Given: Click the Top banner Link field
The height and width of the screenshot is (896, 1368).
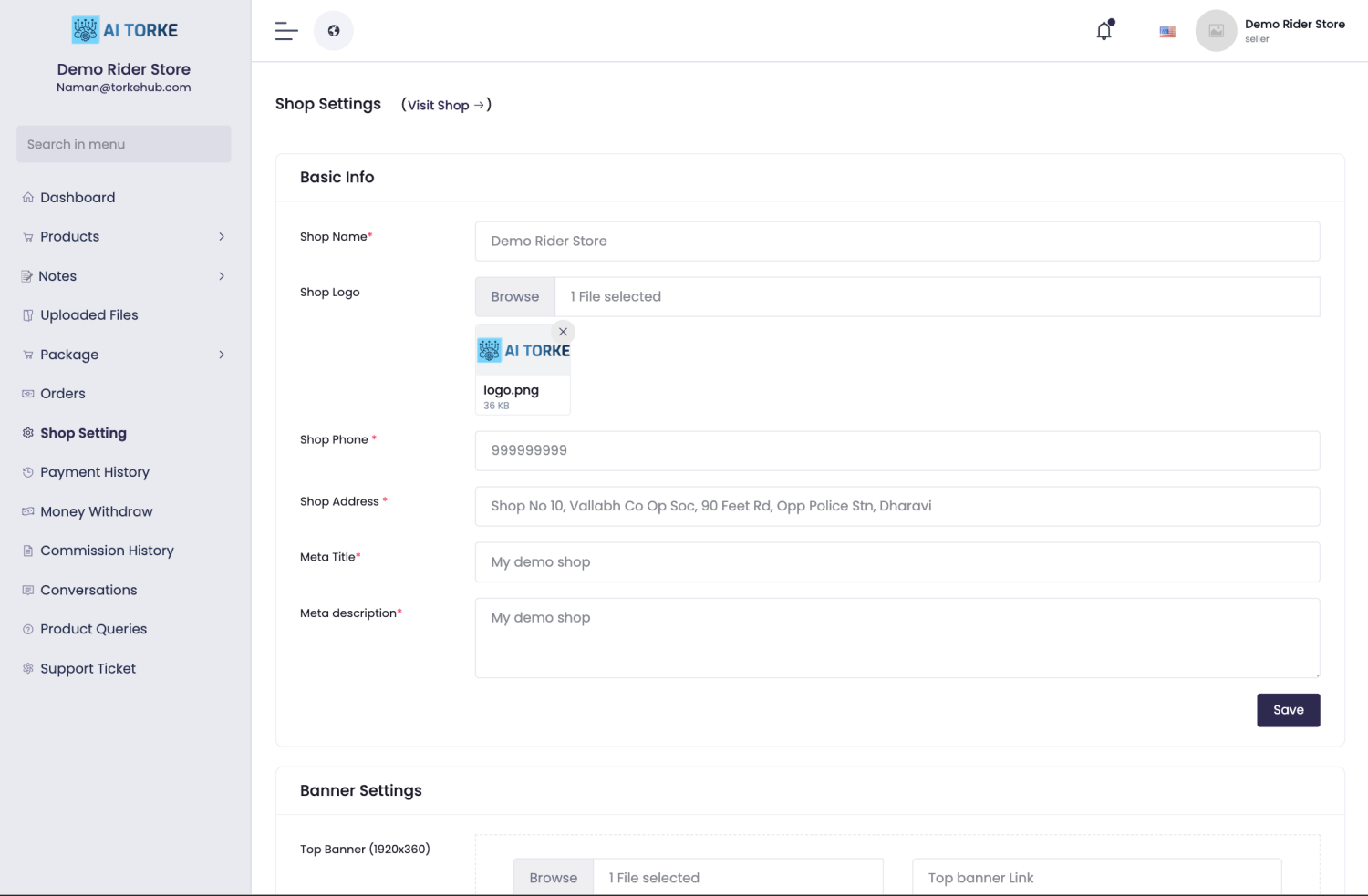Looking at the screenshot, I should click(1097, 878).
